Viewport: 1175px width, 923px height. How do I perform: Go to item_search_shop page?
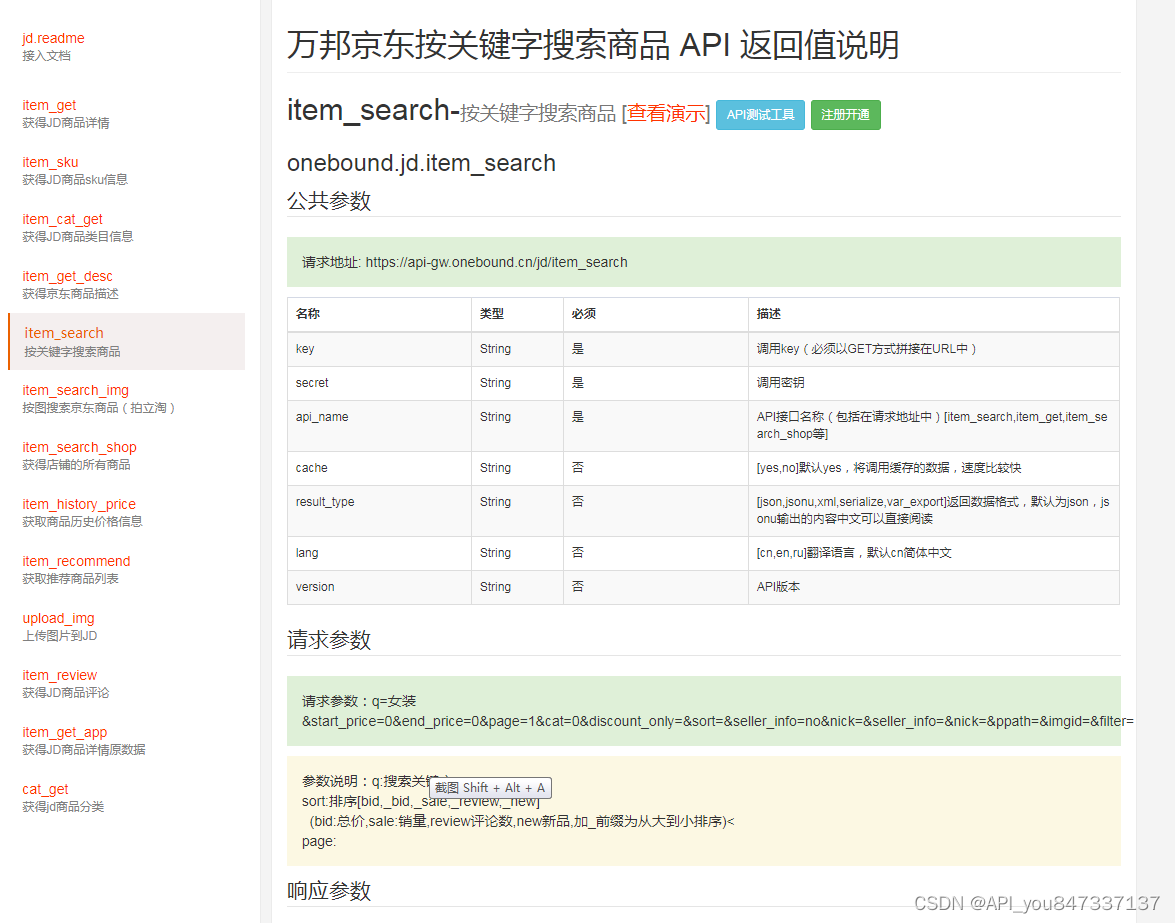click(79, 447)
